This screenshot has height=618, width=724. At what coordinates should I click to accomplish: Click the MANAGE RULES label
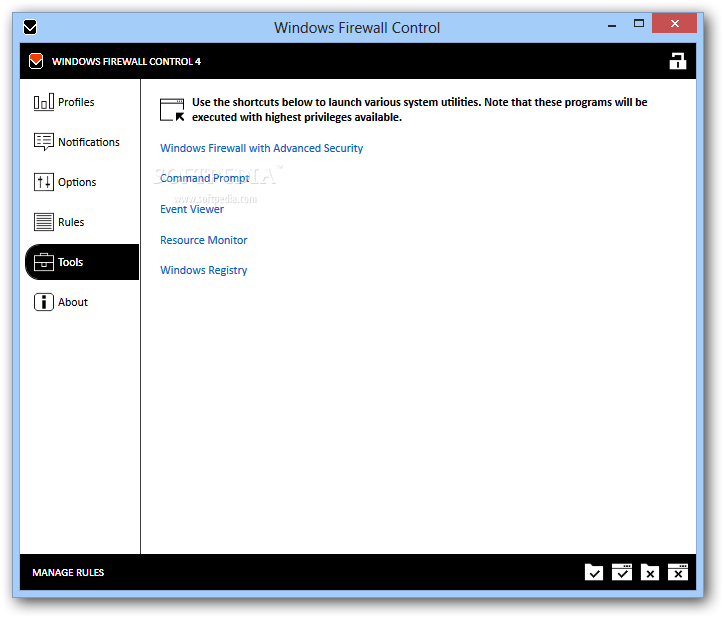(x=68, y=573)
